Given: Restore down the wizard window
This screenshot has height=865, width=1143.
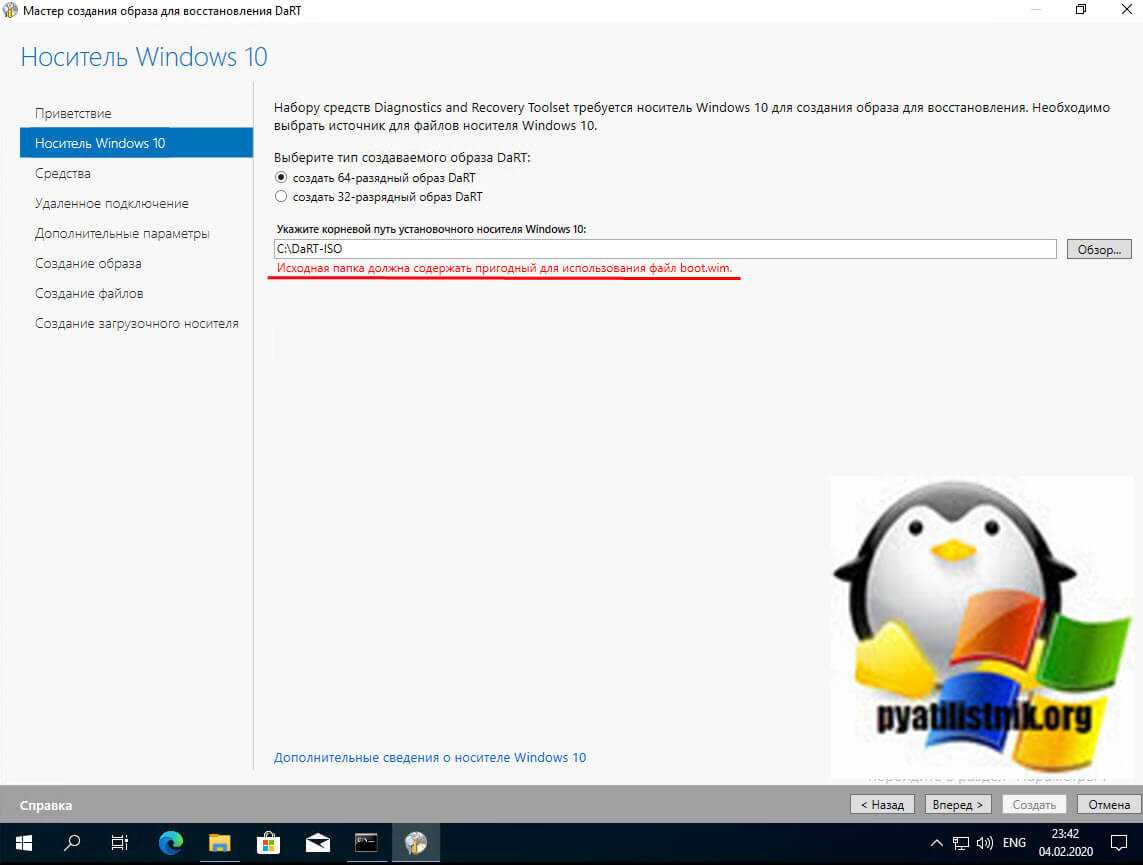Looking at the screenshot, I should click(x=1081, y=10).
